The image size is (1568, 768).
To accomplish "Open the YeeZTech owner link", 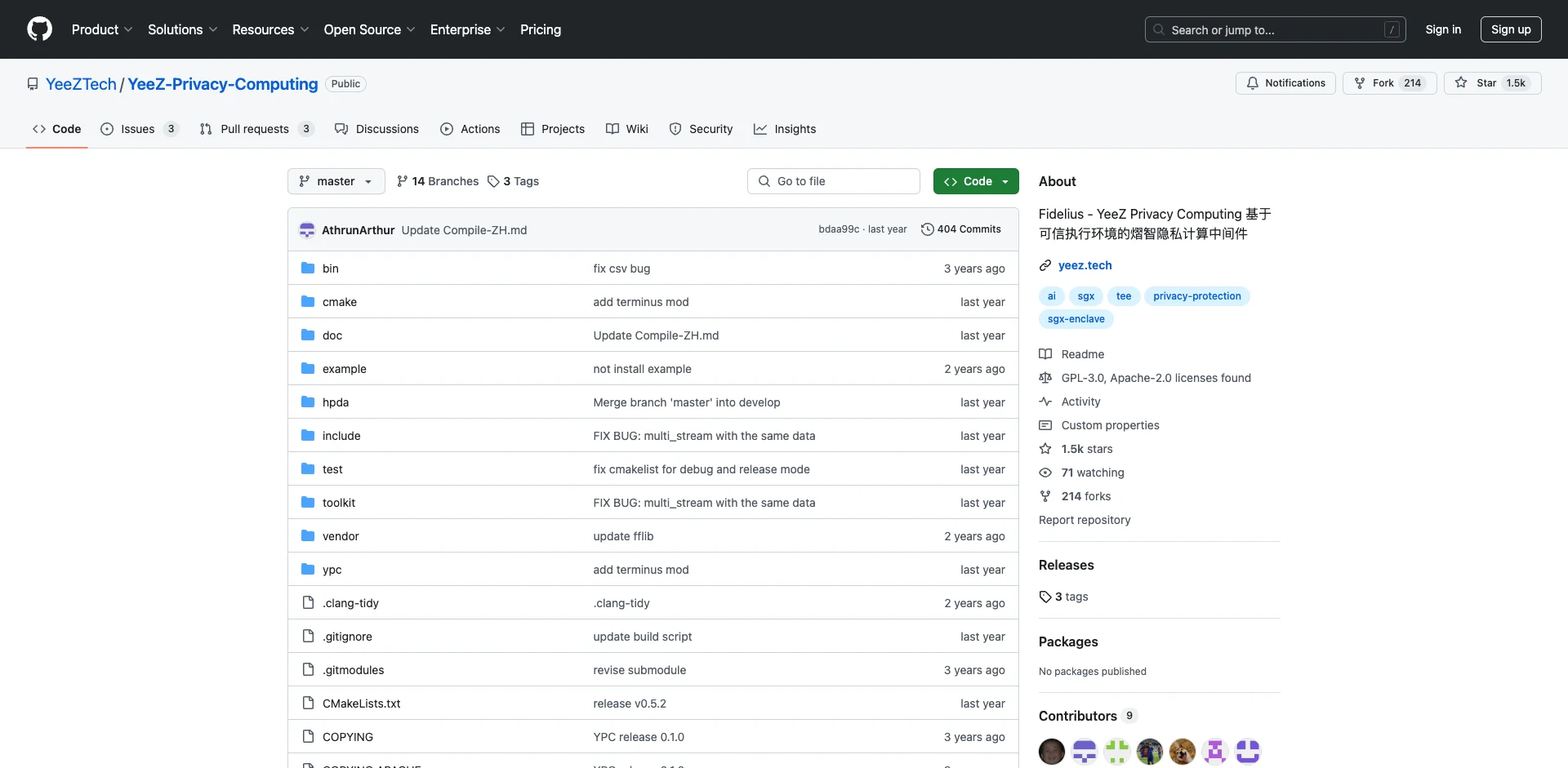I will coord(81,84).
